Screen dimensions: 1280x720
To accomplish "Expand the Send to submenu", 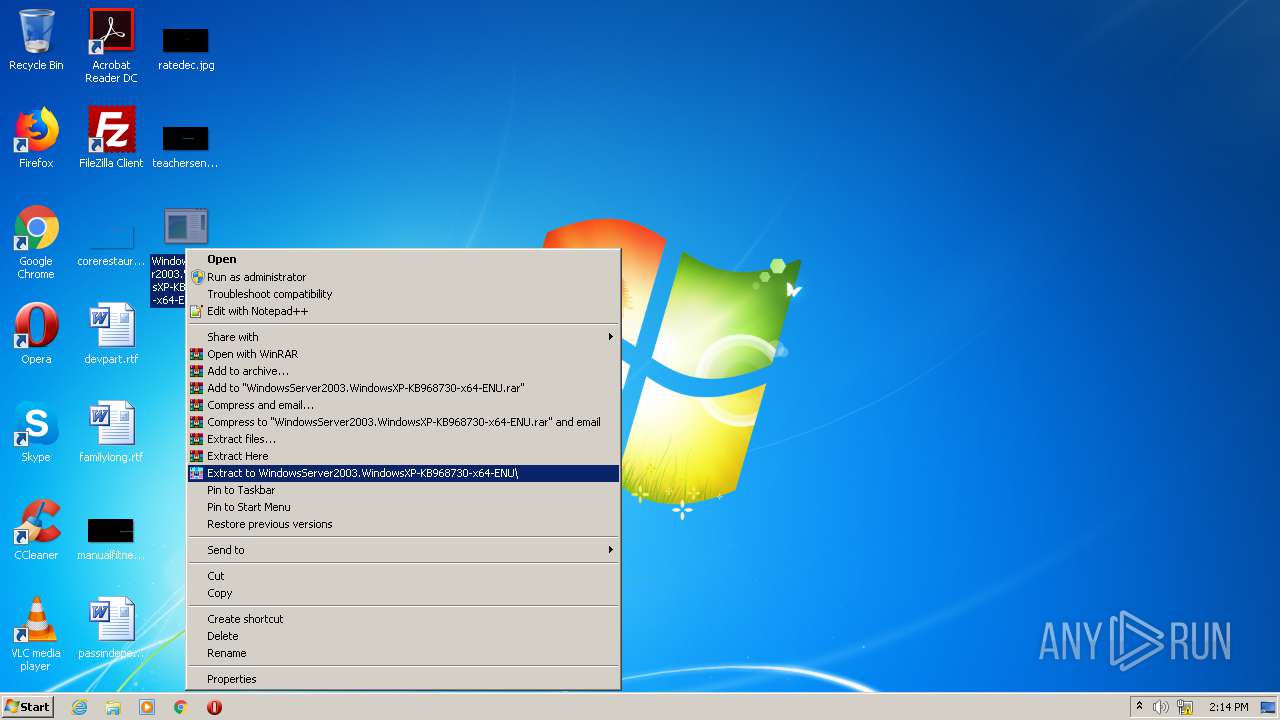I will click(x=404, y=550).
